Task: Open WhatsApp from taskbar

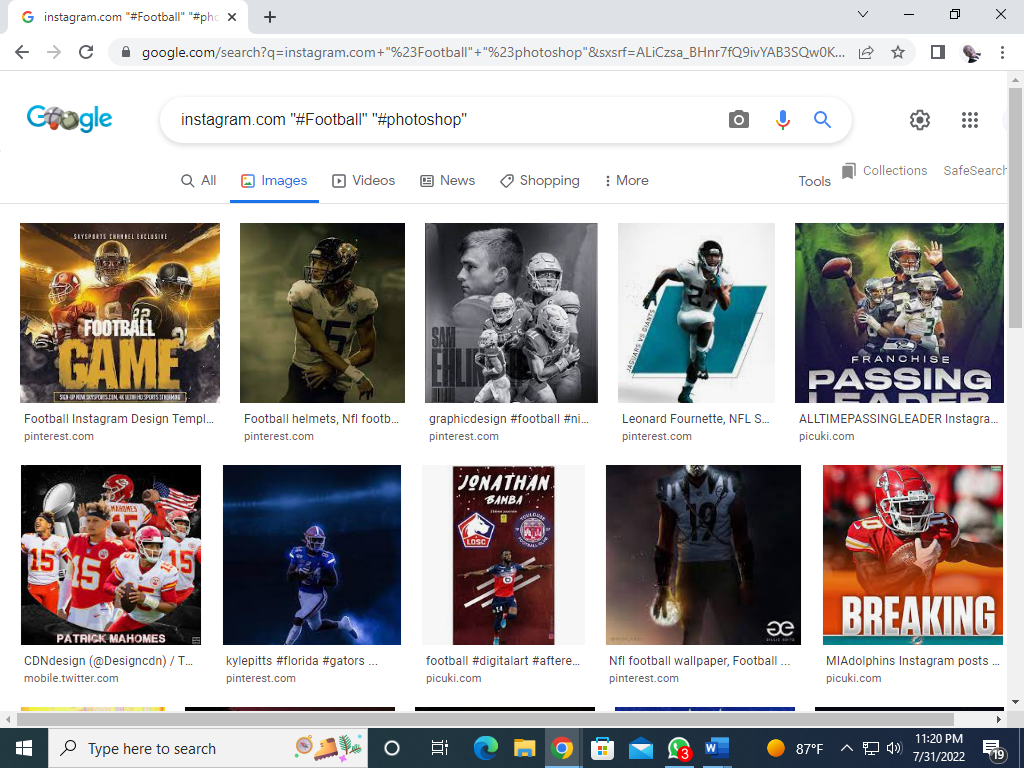Action: coord(679,748)
